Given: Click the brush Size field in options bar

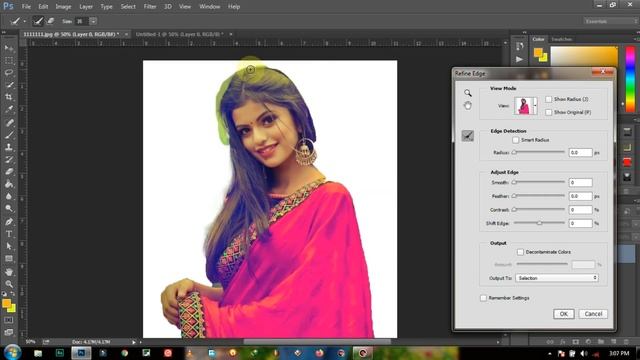Looking at the screenshot, I should [82, 21].
